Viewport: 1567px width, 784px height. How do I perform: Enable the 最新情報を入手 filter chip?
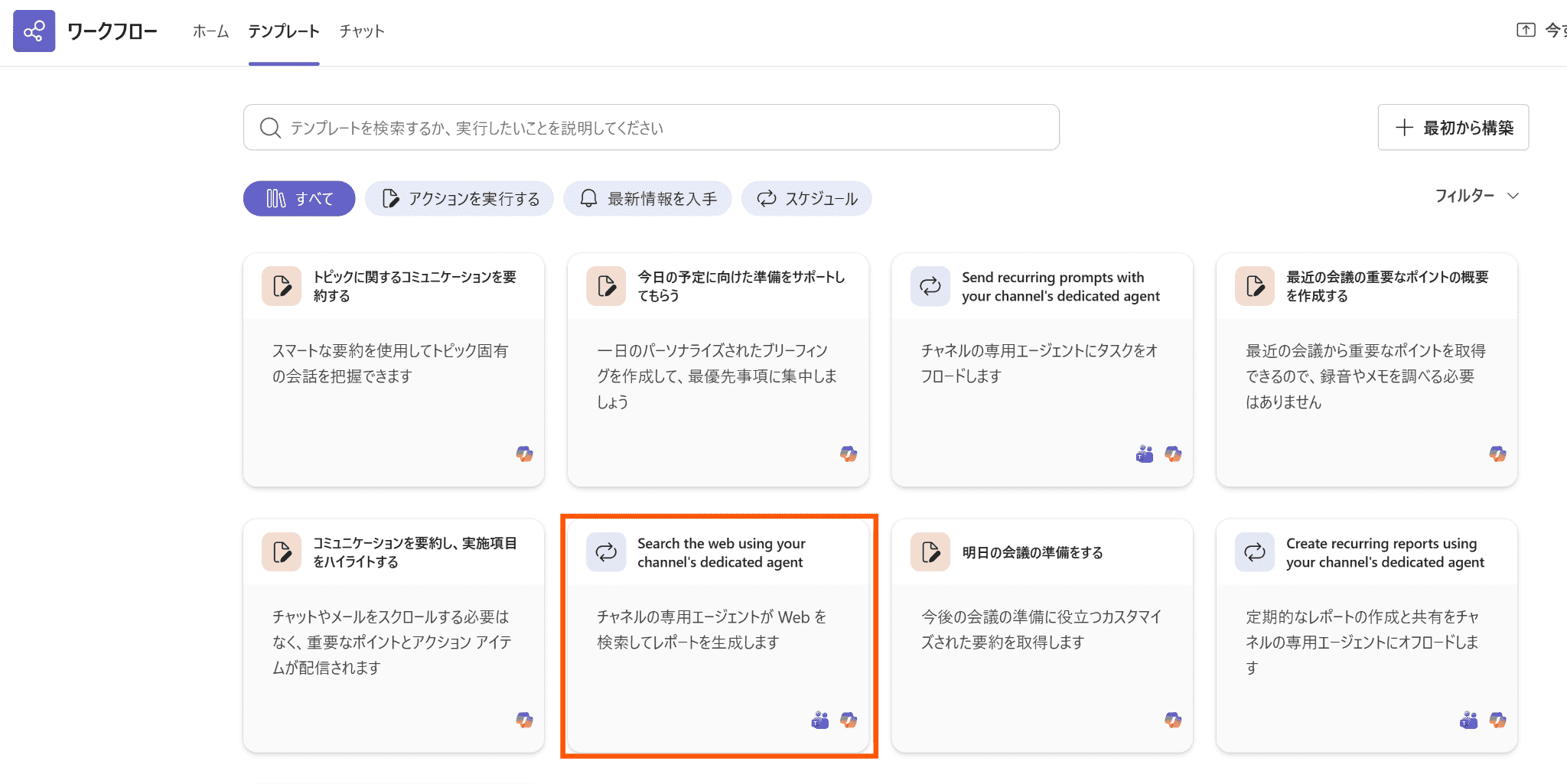[647, 199]
